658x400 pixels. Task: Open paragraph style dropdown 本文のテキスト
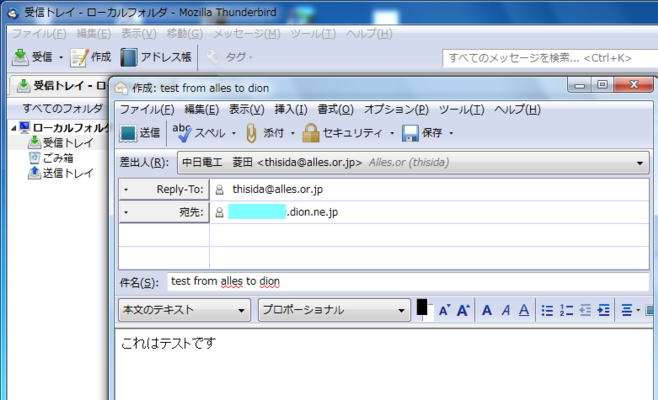pos(184,310)
